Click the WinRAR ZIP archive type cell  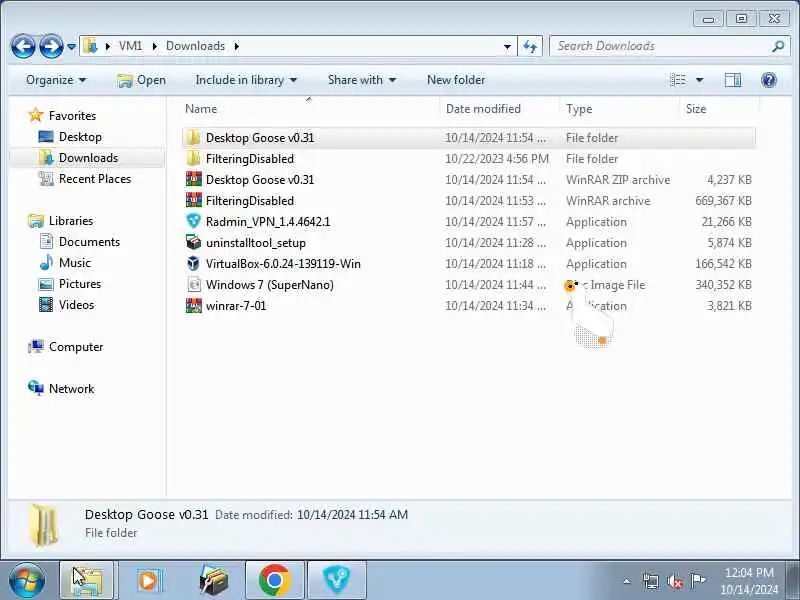[x=618, y=180]
